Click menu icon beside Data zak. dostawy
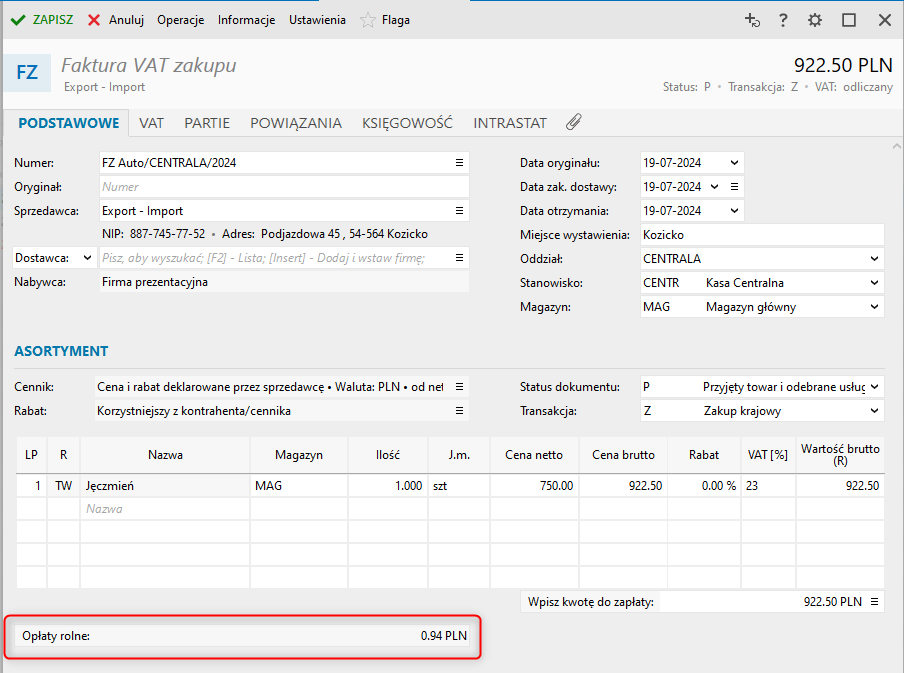 click(x=734, y=186)
